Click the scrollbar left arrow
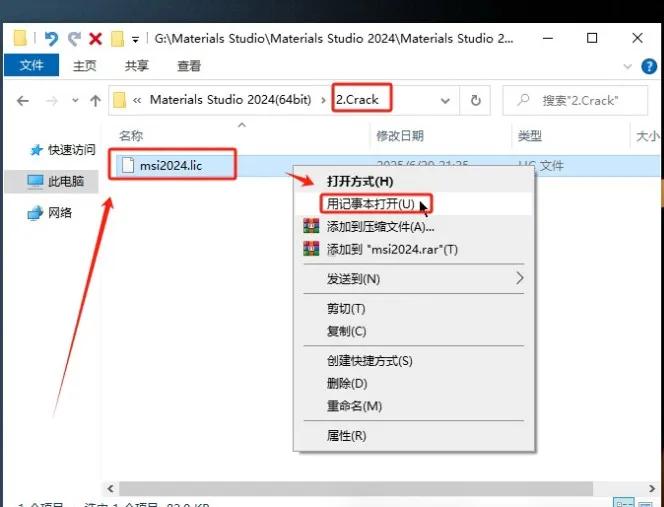 [111, 488]
